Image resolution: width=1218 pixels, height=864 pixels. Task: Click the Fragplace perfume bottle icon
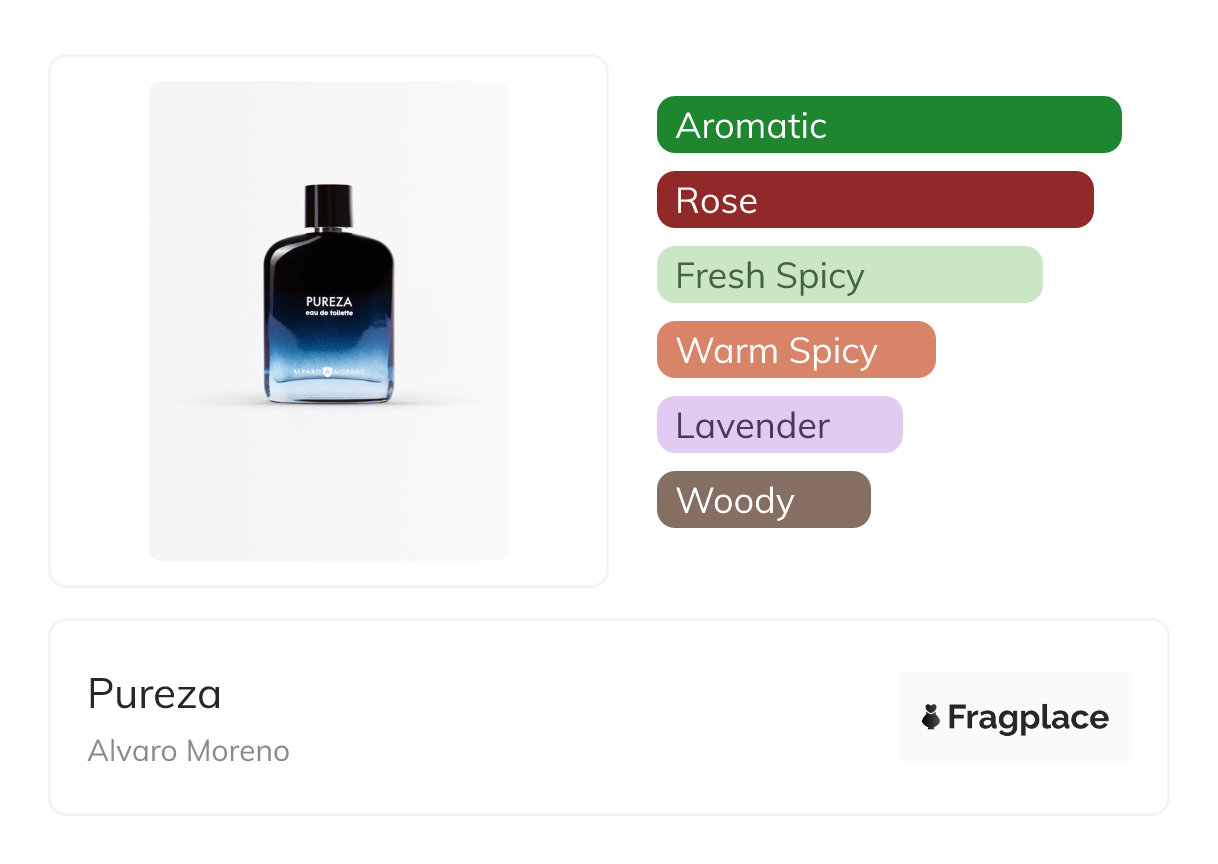(x=931, y=717)
